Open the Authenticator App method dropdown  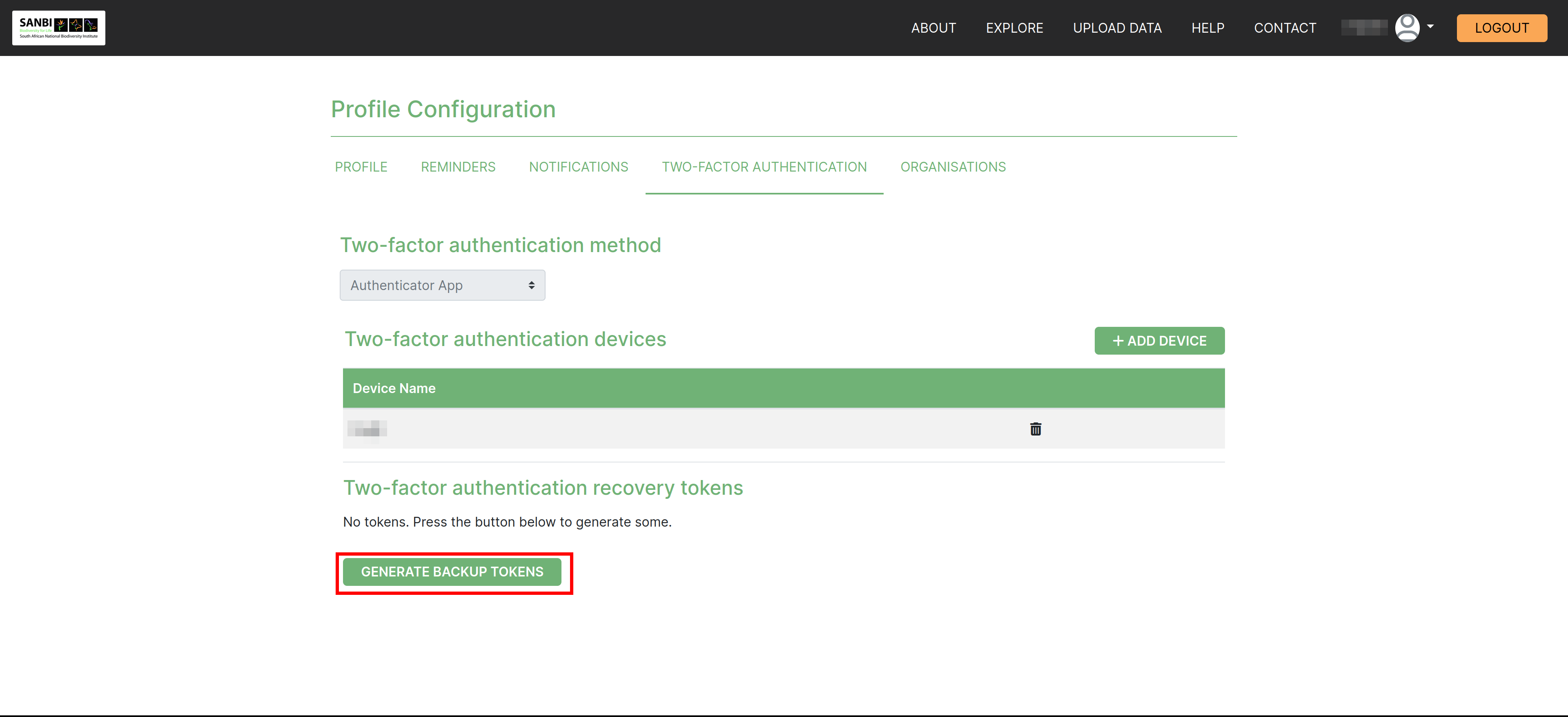coord(443,285)
